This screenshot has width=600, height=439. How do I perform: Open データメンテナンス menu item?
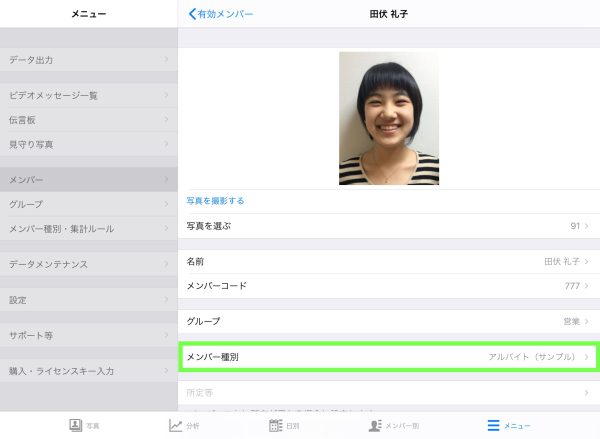click(88, 264)
